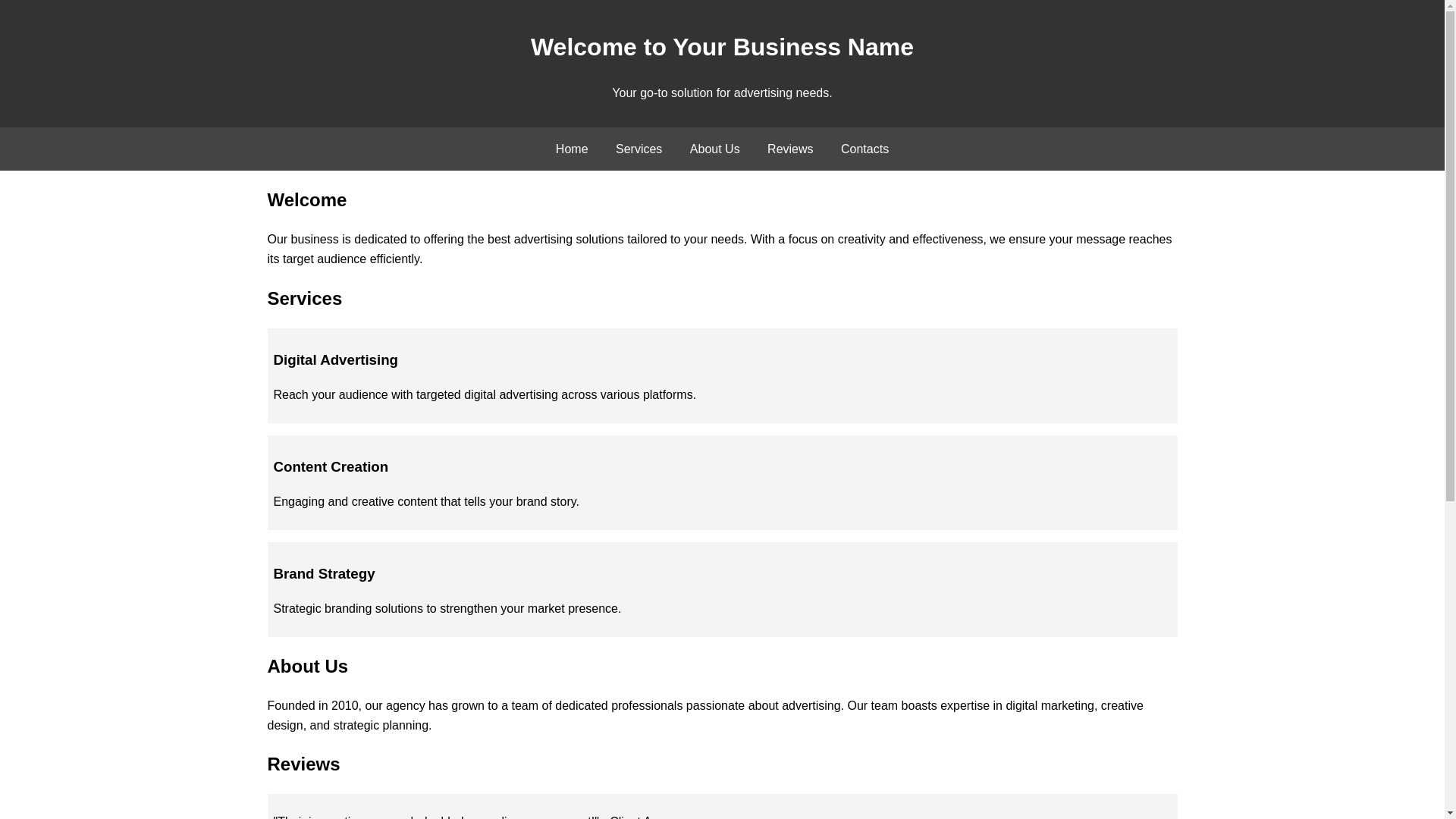This screenshot has width=1456, height=819.
Task: Jump to Reviews via the nav bar
Action: point(789,149)
